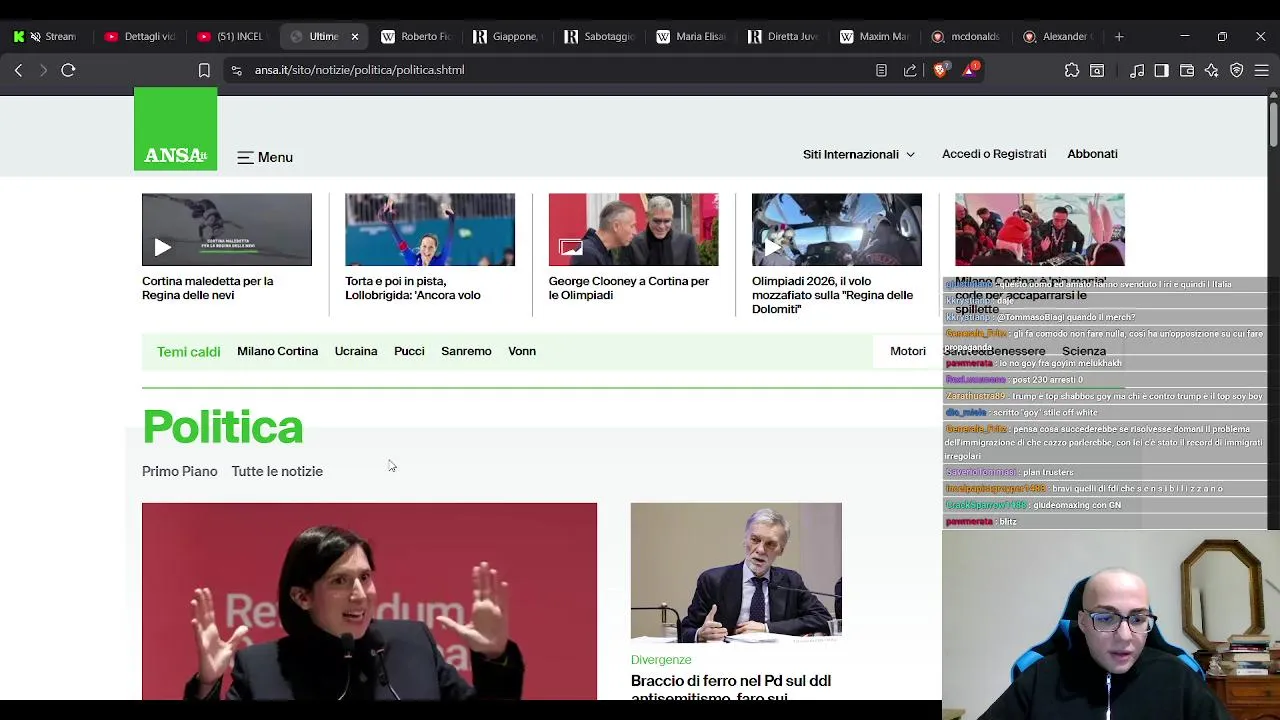The width and height of the screenshot is (1280, 720).
Task: Toggle the browser sidebar panel
Action: pos(1161,70)
